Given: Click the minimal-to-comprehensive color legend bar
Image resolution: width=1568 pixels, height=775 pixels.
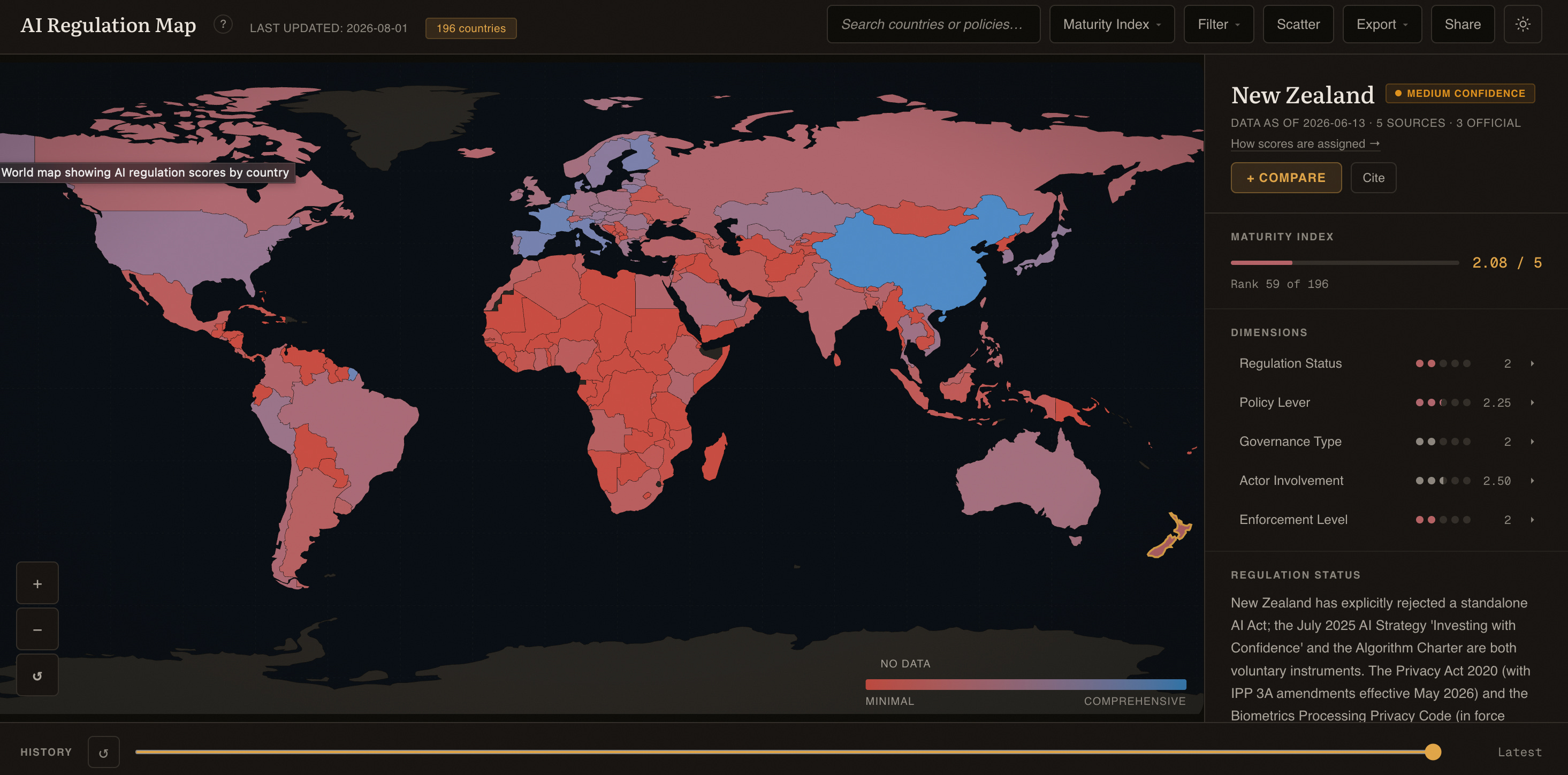Looking at the screenshot, I should pos(1026,685).
